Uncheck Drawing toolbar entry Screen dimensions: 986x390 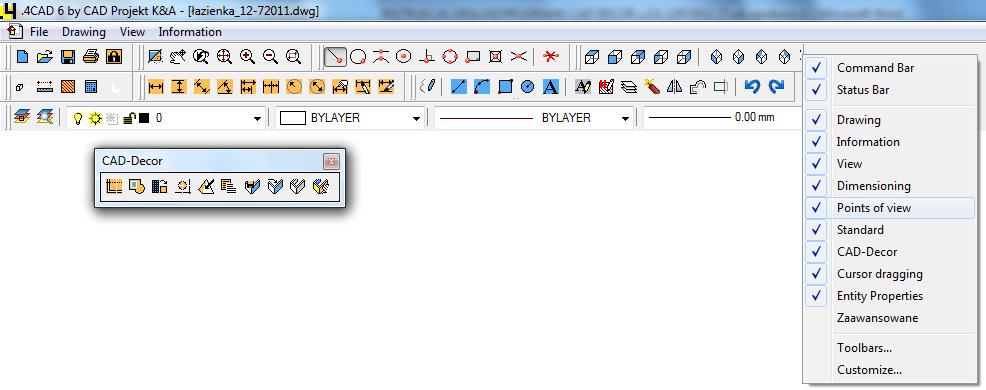pyautogui.click(x=889, y=120)
